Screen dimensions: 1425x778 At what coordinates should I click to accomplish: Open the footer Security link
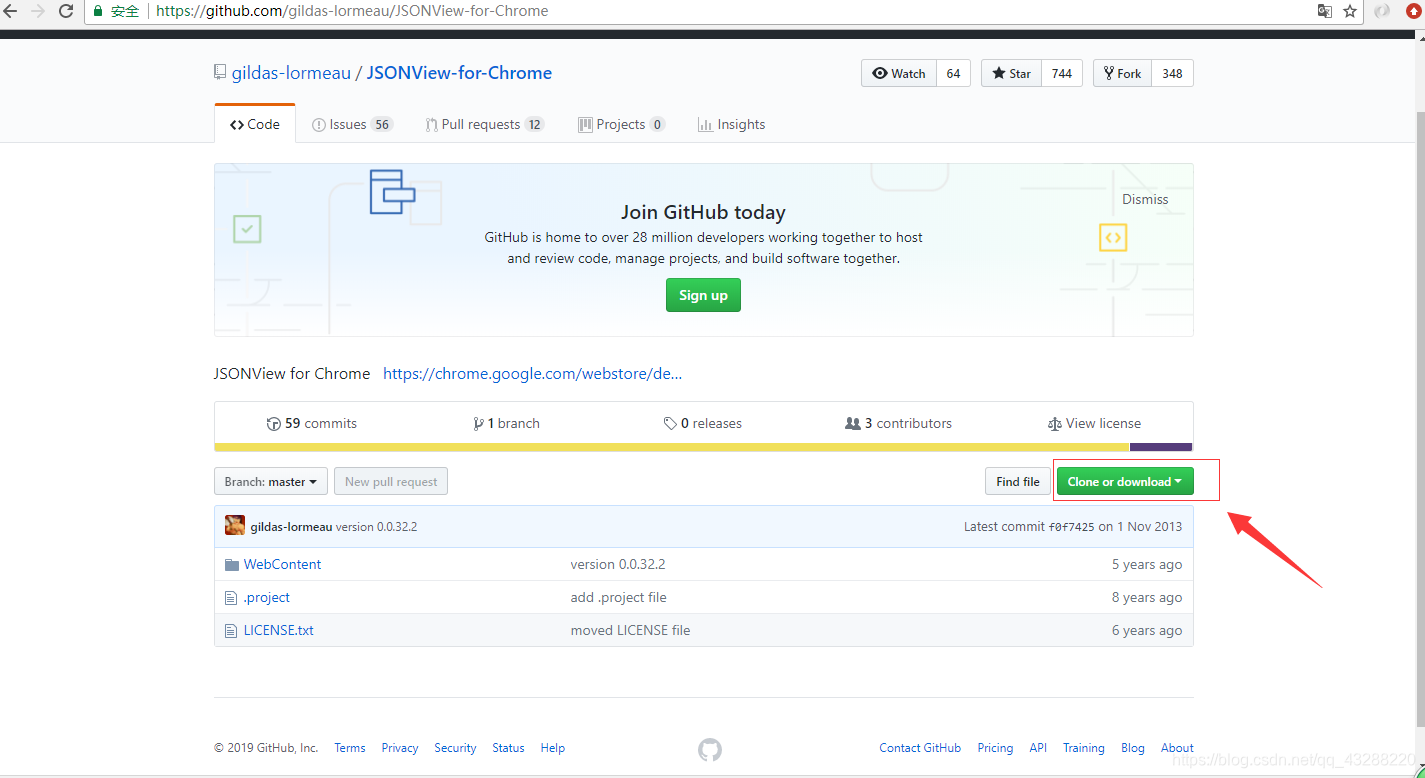coord(455,748)
